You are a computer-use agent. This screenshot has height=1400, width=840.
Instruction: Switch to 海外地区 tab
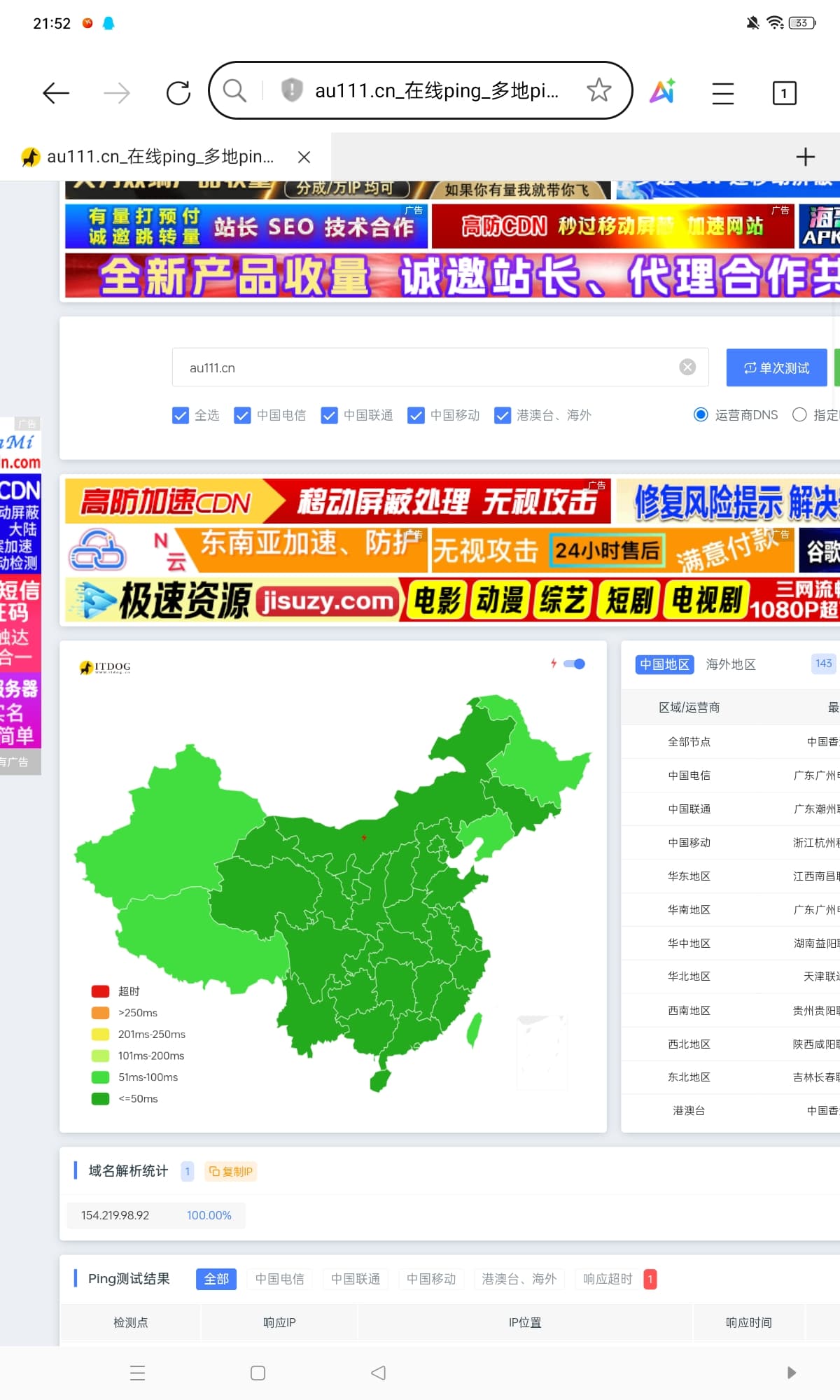731,664
